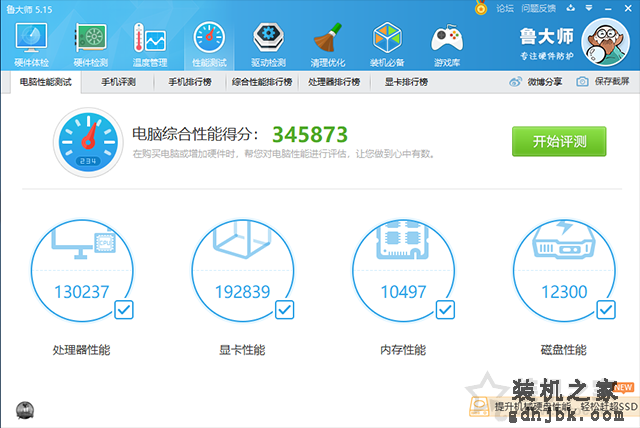Switch to 手机排行榜 tab

(x=190, y=82)
